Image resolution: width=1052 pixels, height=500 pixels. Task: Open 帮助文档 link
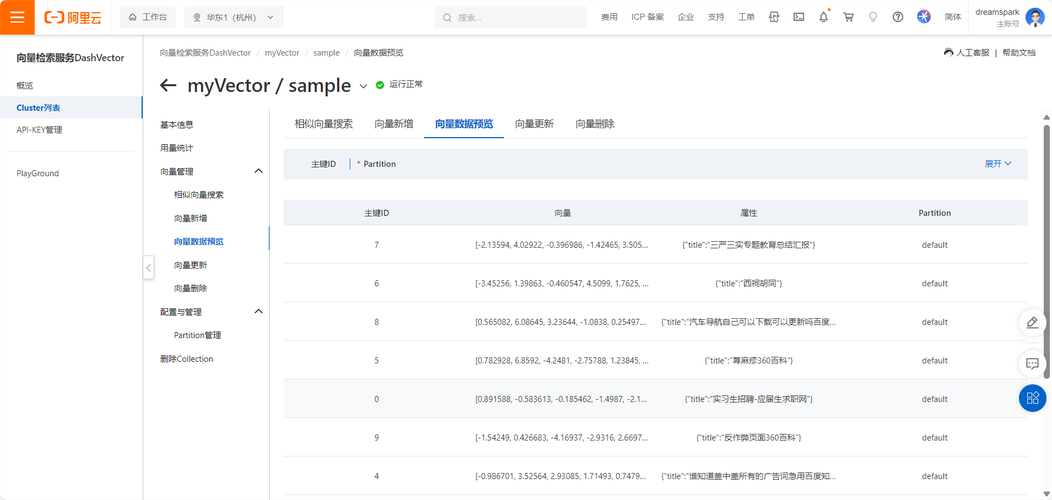click(1019, 52)
